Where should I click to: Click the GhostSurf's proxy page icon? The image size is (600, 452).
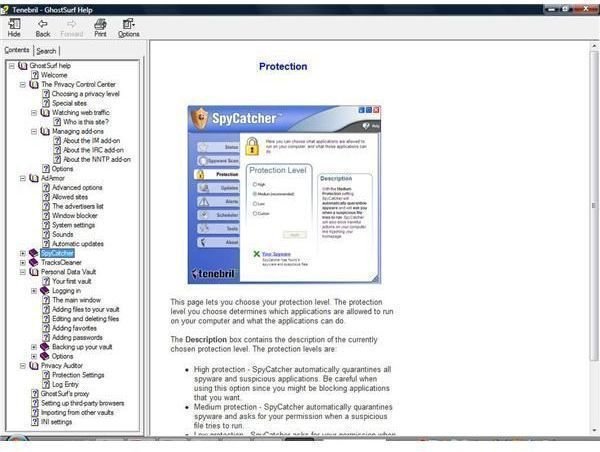point(35,394)
